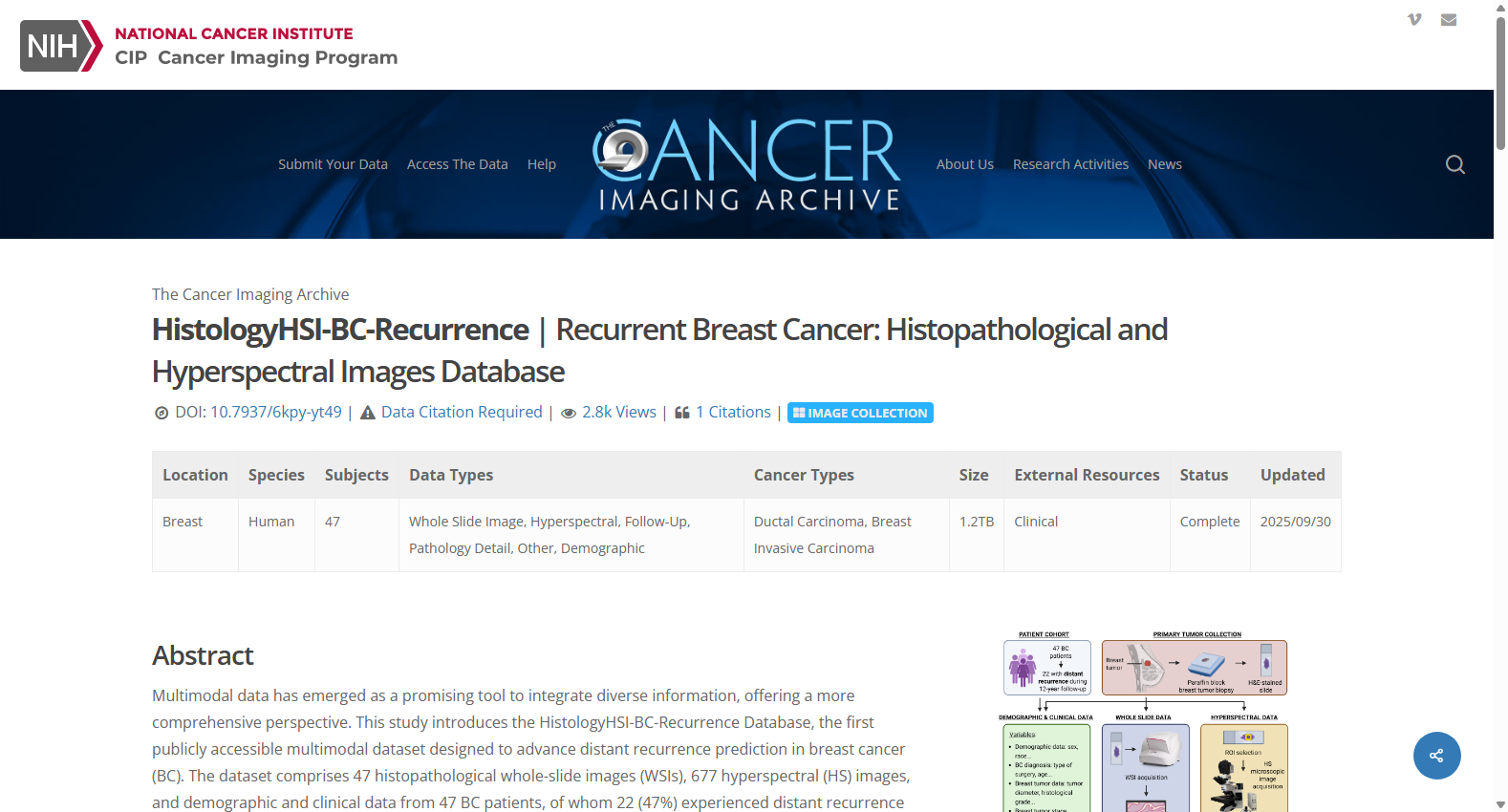This screenshot has width=1508, height=812.
Task: Click the page vertical scrollbar
Action: tap(1500, 83)
